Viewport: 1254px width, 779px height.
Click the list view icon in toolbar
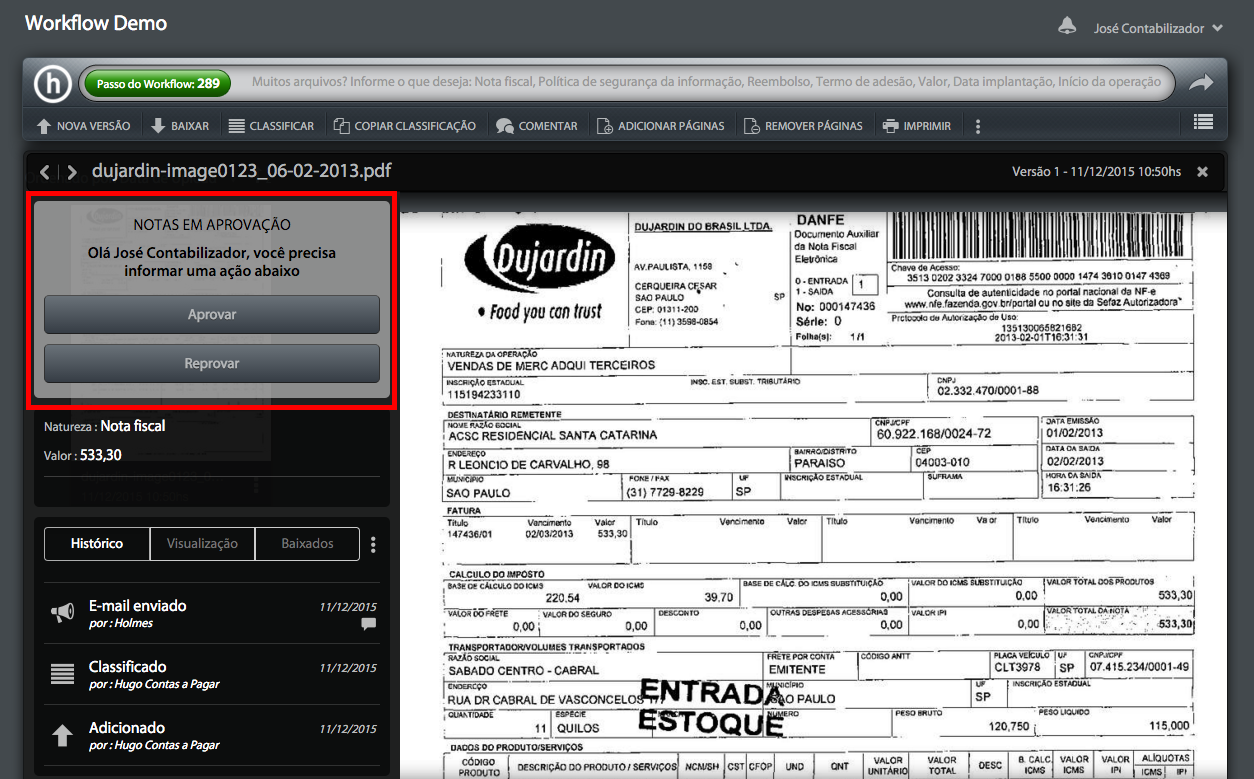(1204, 122)
